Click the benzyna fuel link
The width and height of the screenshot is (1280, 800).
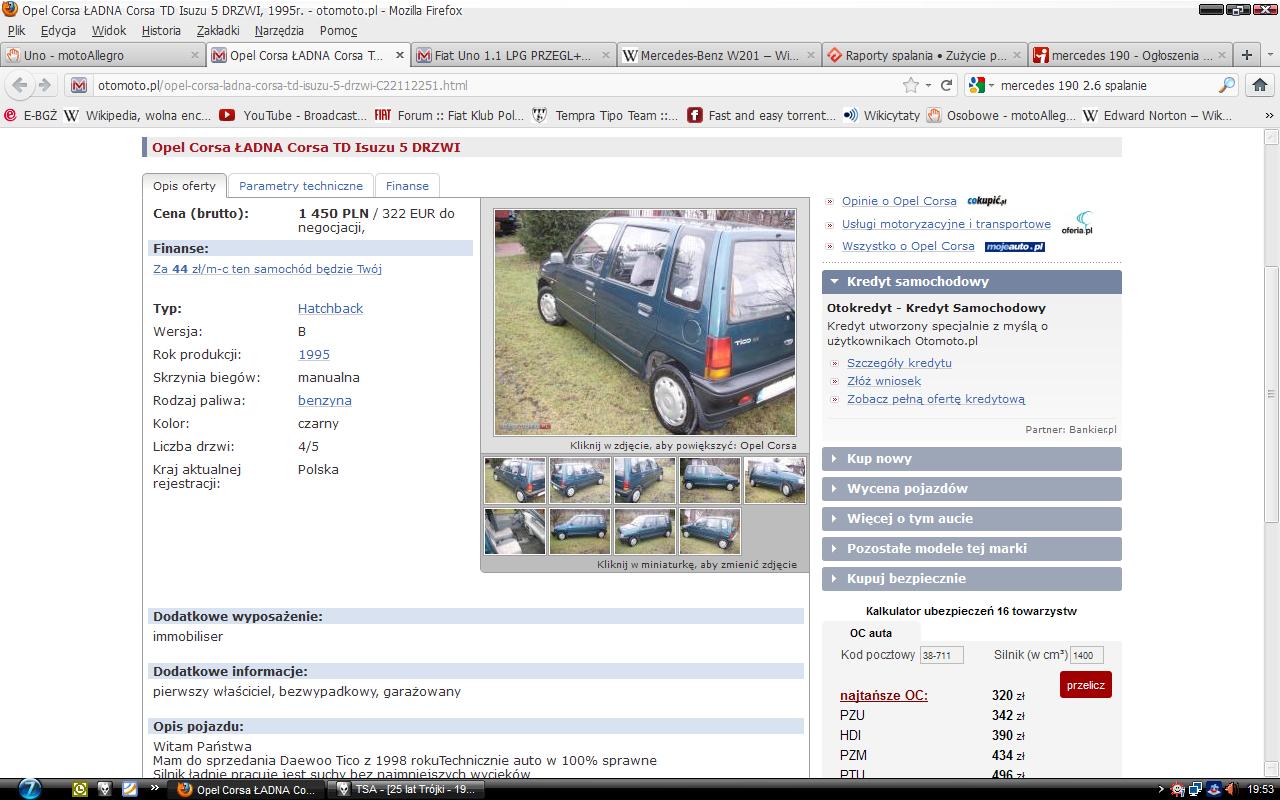tap(325, 401)
